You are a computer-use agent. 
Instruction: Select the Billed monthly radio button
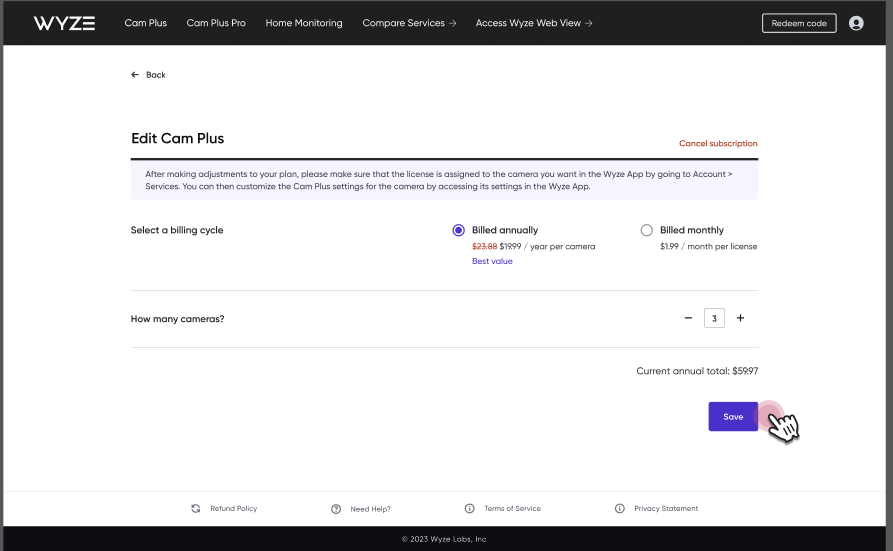[646, 230]
